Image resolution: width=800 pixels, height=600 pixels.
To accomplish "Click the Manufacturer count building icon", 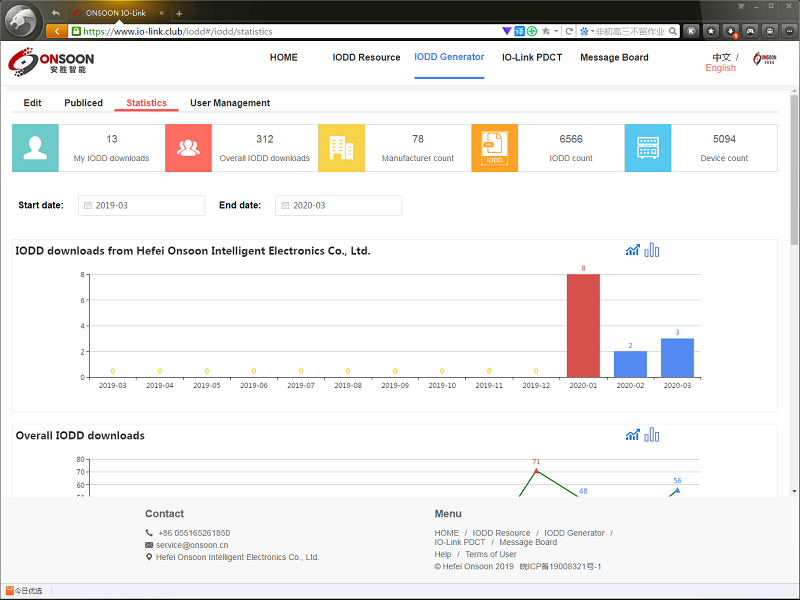I will [341, 148].
